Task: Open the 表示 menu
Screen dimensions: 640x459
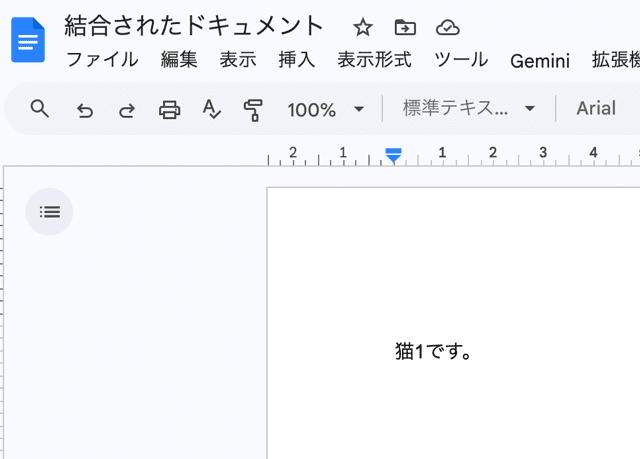Action: 238,60
